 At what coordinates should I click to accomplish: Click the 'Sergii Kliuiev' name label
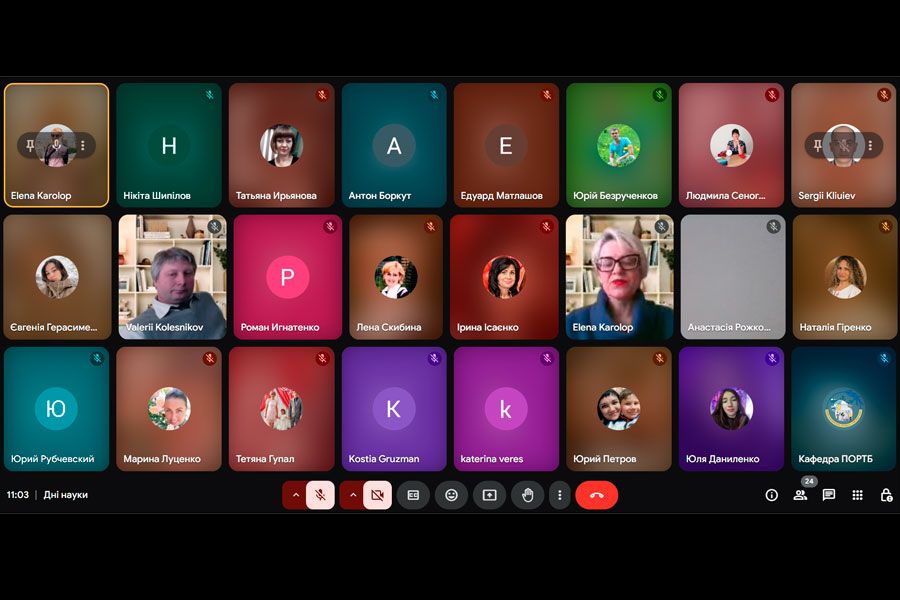point(827,196)
